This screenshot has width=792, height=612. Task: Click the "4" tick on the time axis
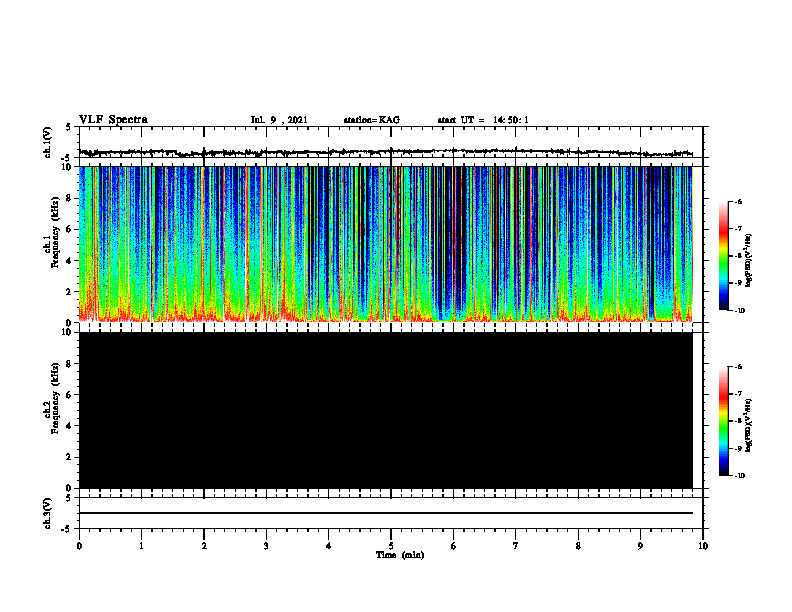[328, 546]
